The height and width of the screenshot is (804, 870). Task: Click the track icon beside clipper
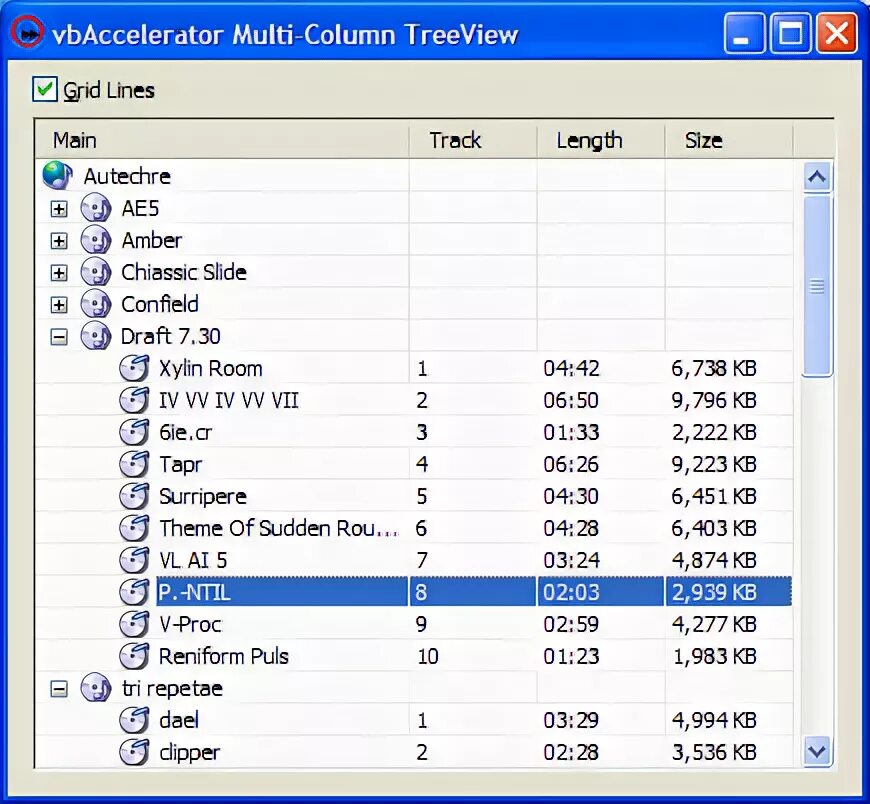point(134,752)
